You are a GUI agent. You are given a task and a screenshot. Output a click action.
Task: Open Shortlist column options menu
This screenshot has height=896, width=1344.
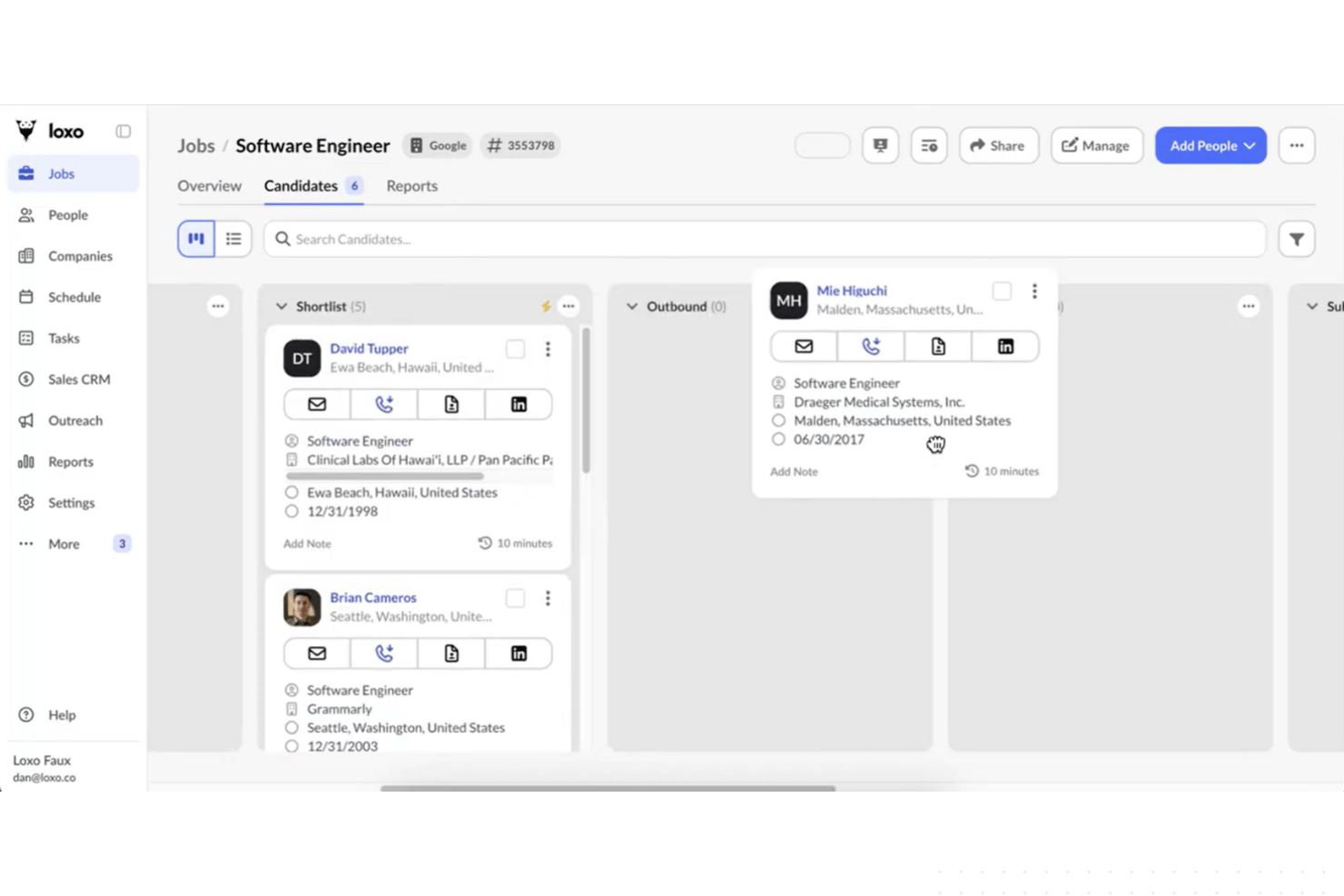click(x=568, y=306)
